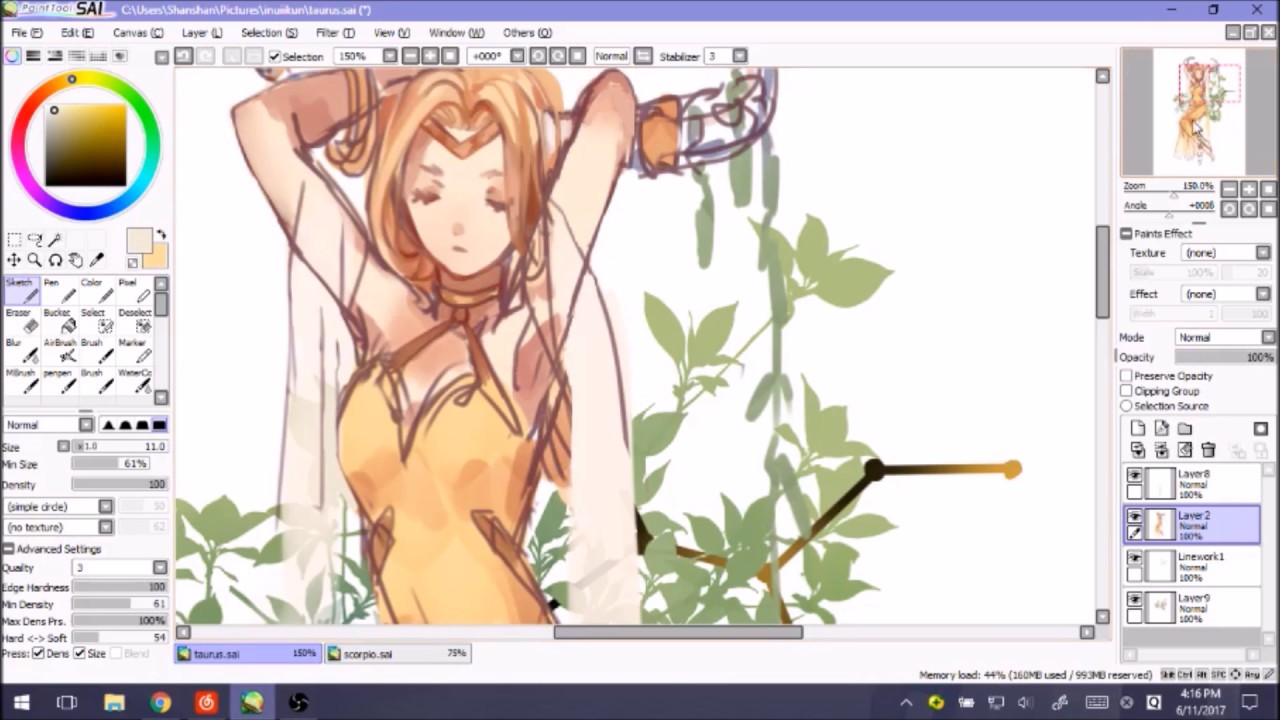Open Chrome from the Windows taskbar
This screenshot has width=1280, height=720.
pos(160,702)
